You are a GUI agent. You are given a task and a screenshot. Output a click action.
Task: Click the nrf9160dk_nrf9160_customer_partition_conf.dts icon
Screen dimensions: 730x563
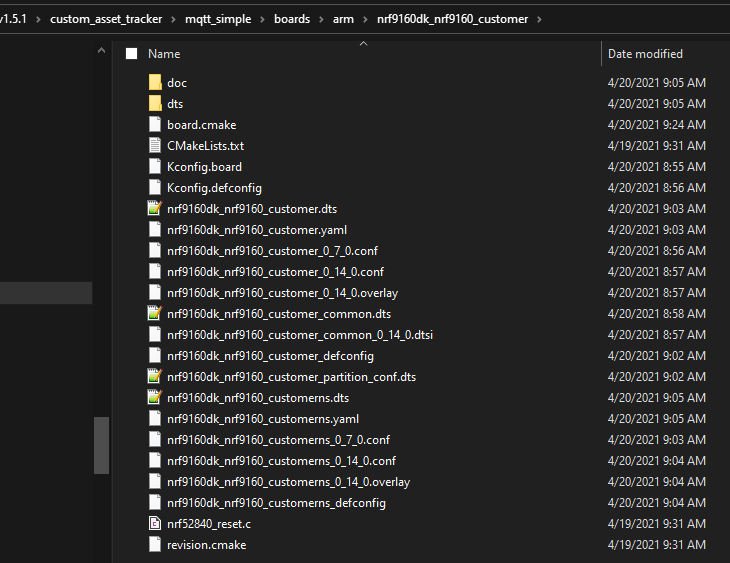click(x=155, y=377)
